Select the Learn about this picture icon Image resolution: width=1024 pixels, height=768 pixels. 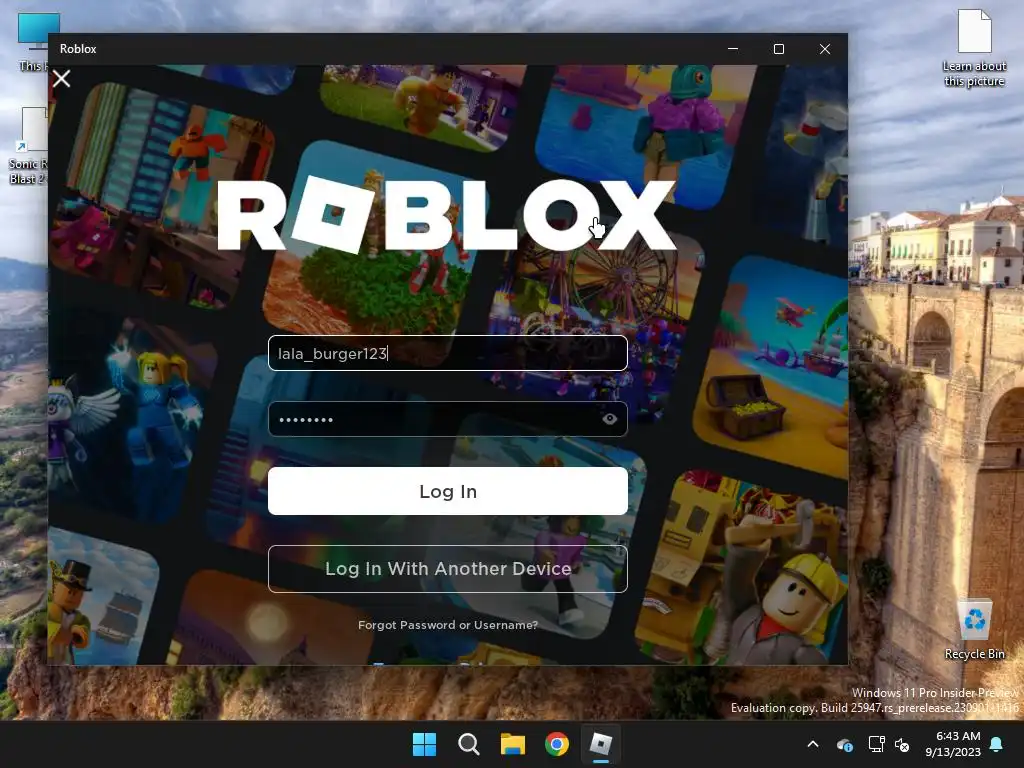tap(974, 48)
